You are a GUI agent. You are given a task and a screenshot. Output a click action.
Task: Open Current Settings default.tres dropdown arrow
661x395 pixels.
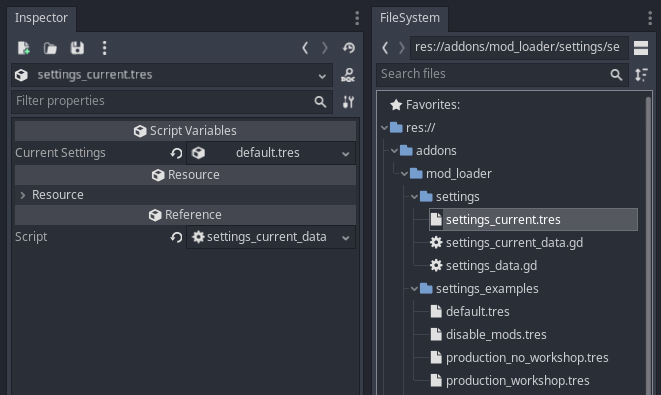coord(346,154)
